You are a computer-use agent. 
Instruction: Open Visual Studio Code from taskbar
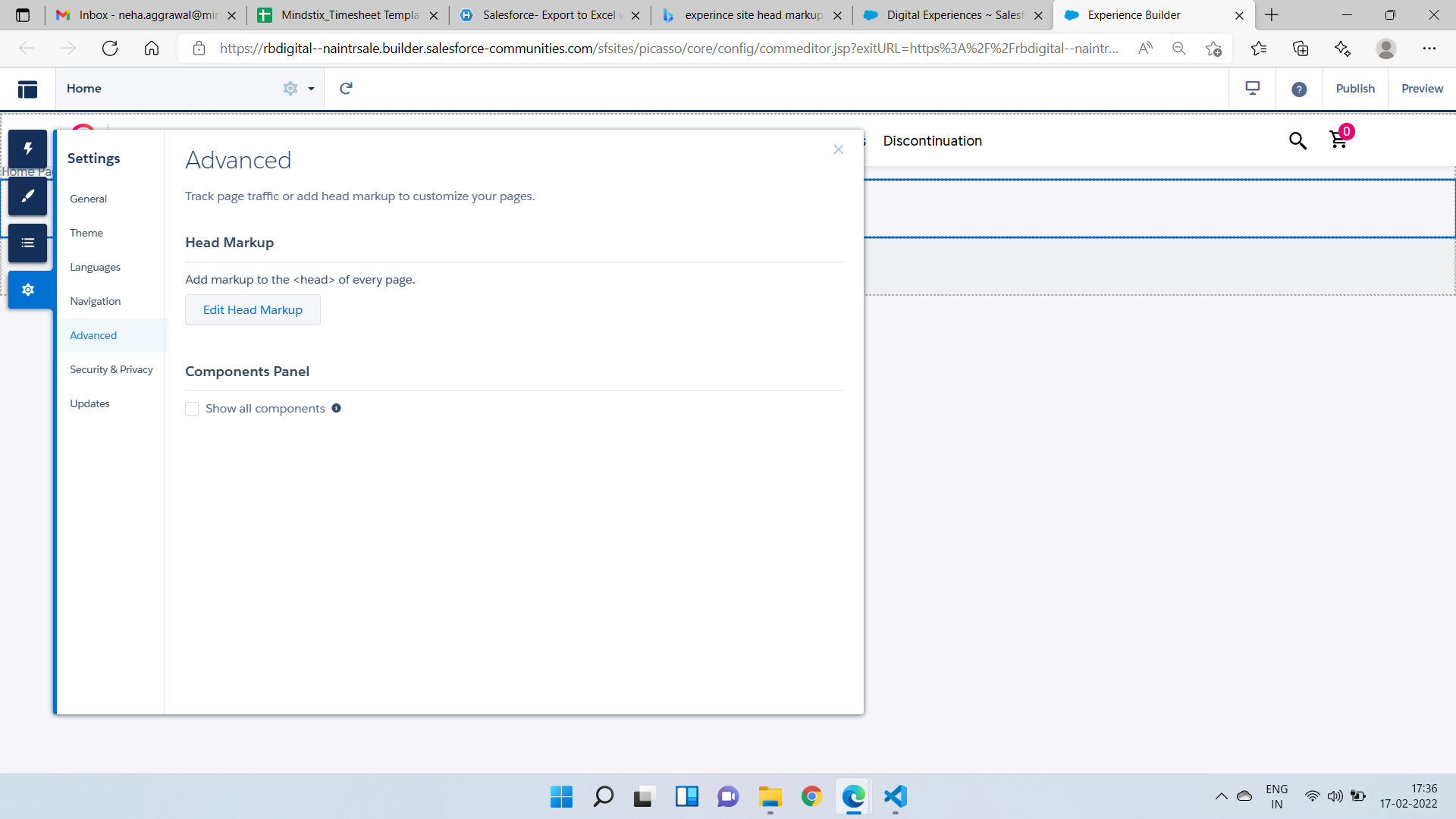point(895,796)
